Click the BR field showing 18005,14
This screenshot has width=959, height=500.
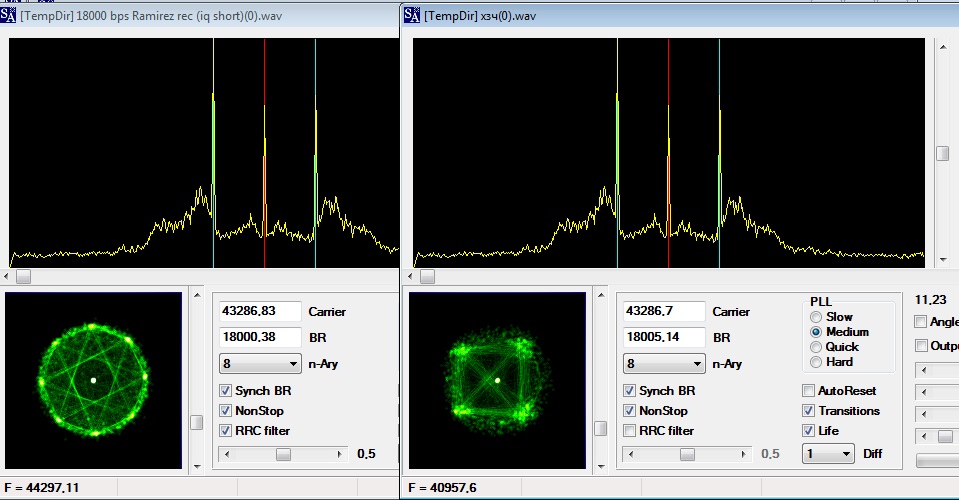(x=664, y=337)
